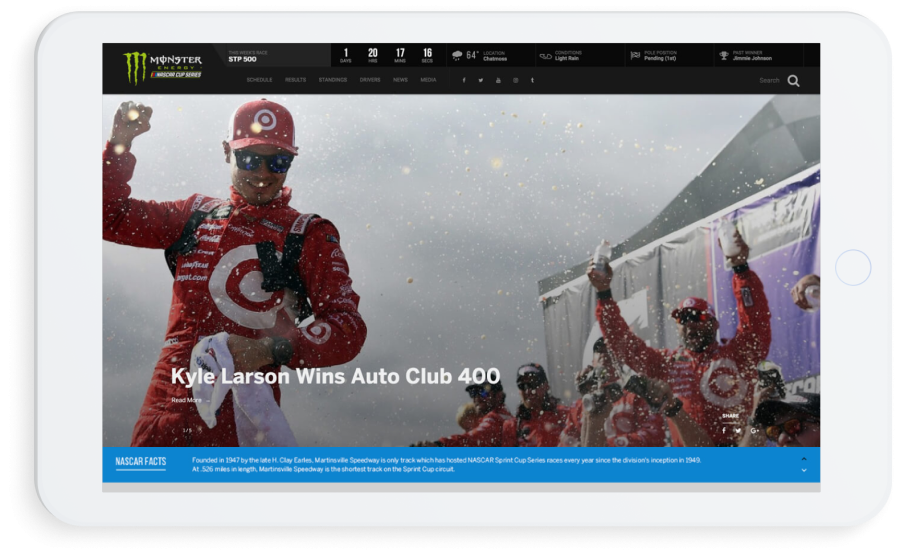Click the track conditions icon

(x=545, y=56)
